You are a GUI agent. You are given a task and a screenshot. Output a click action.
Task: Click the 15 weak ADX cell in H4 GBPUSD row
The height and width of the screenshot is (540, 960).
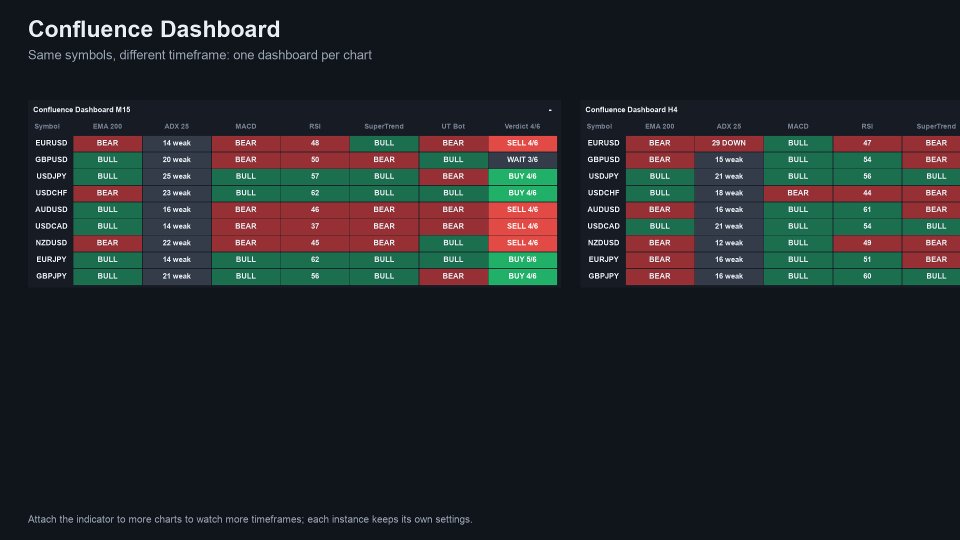729,159
